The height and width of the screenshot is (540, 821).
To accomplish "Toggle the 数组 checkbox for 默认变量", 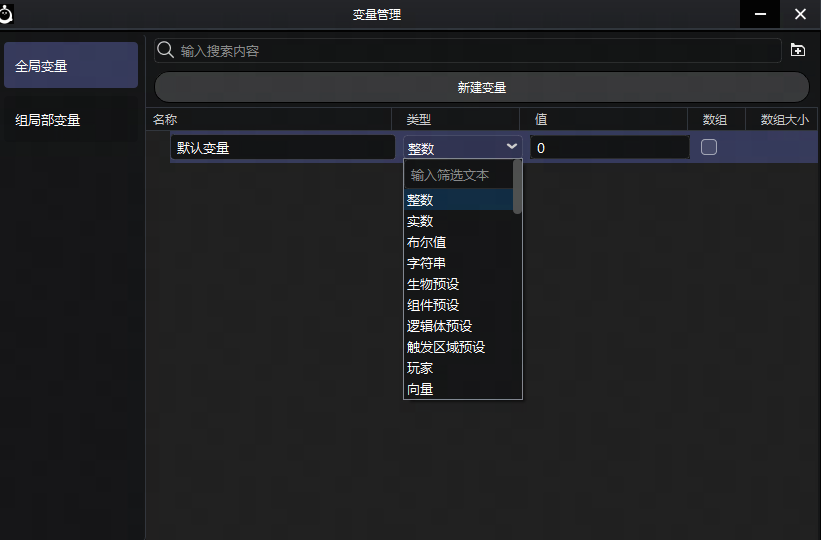I will click(x=708, y=147).
